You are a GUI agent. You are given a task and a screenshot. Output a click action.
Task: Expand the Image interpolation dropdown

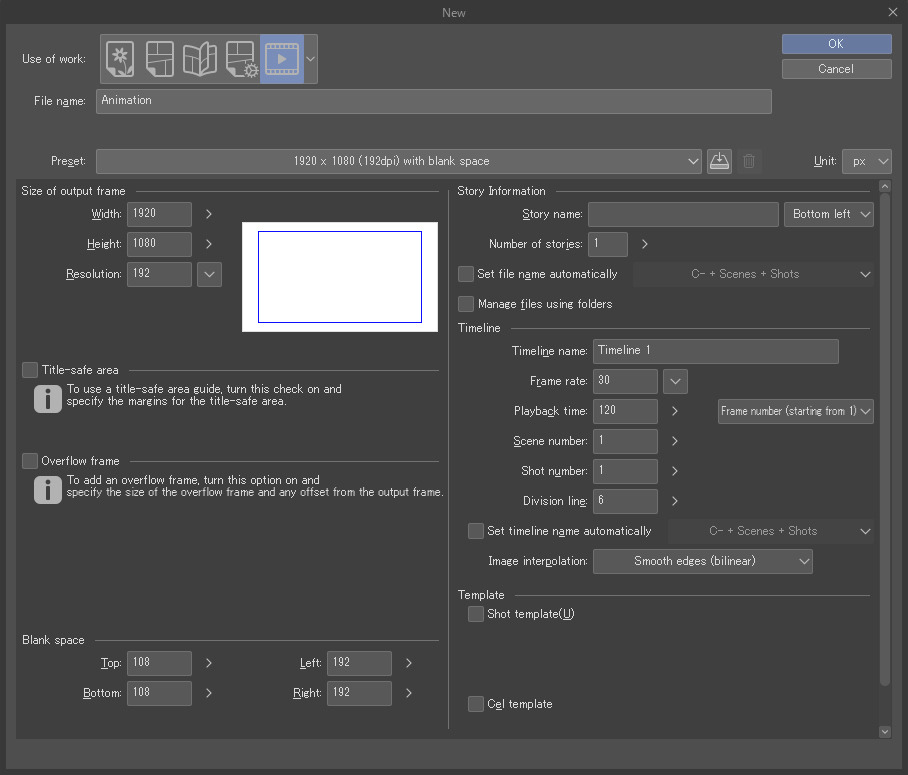coord(702,561)
